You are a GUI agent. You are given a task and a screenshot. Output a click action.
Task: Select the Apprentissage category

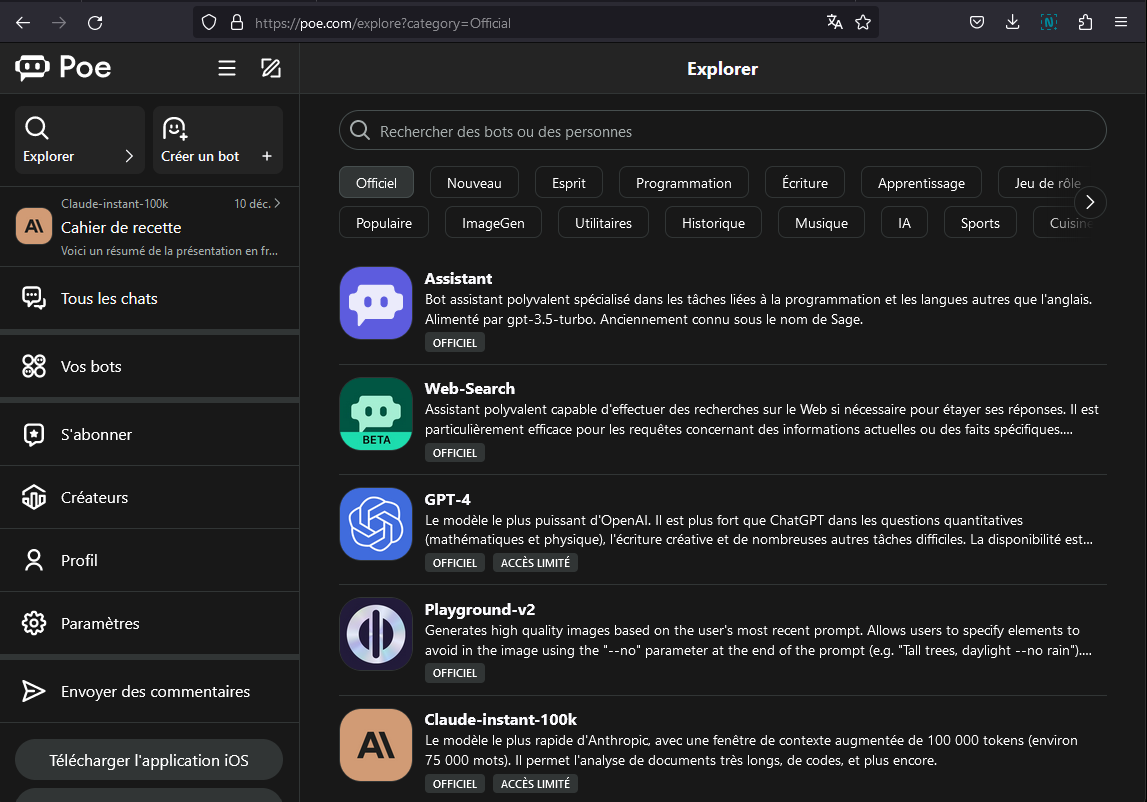(921, 183)
